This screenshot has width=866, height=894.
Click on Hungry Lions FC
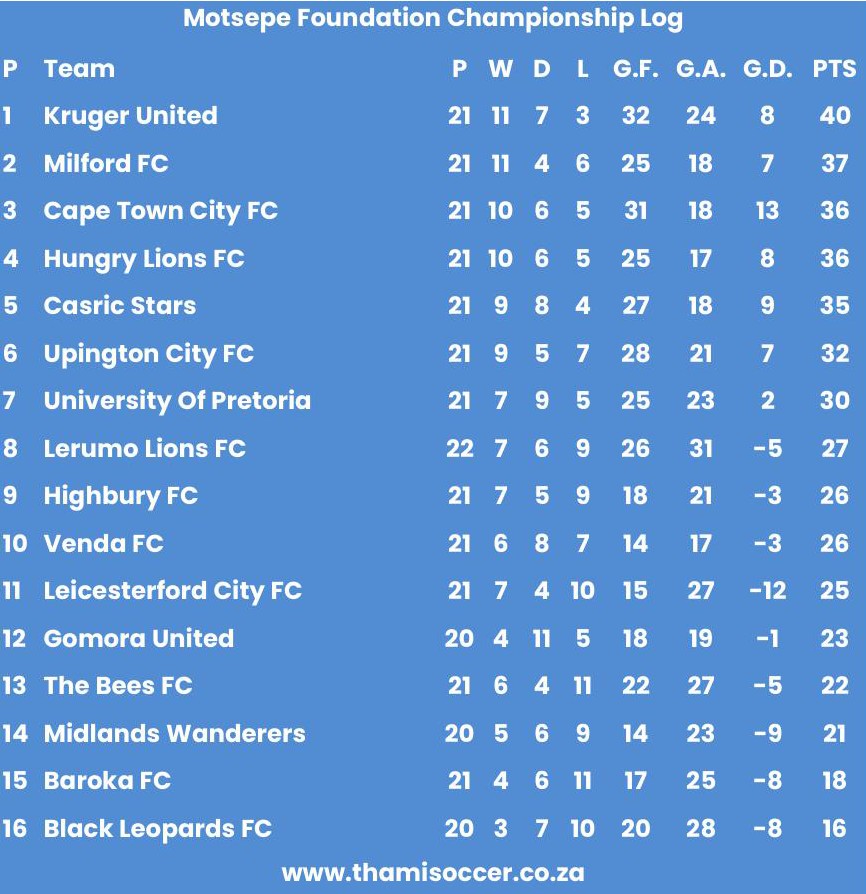(144, 259)
